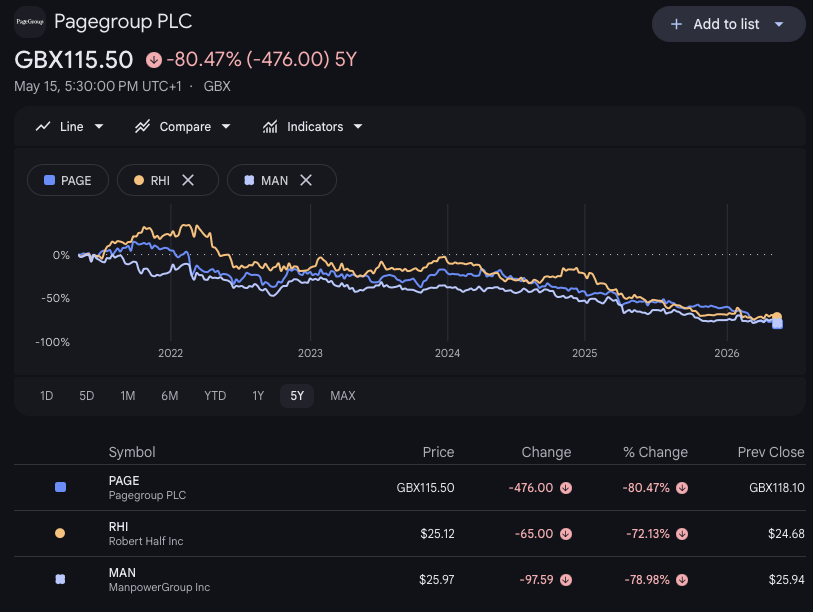Image resolution: width=813 pixels, height=612 pixels.
Task: Click the Compare chart icon
Action: (x=143, y=127)
